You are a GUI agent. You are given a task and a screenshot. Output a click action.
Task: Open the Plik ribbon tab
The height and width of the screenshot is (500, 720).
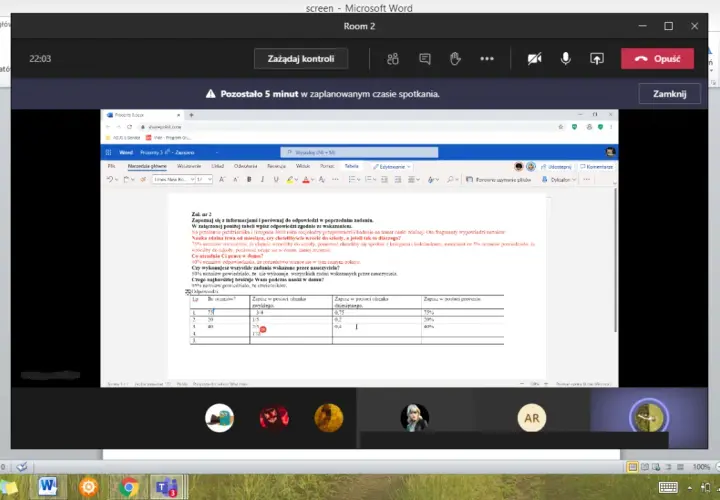tap(111, 166)
